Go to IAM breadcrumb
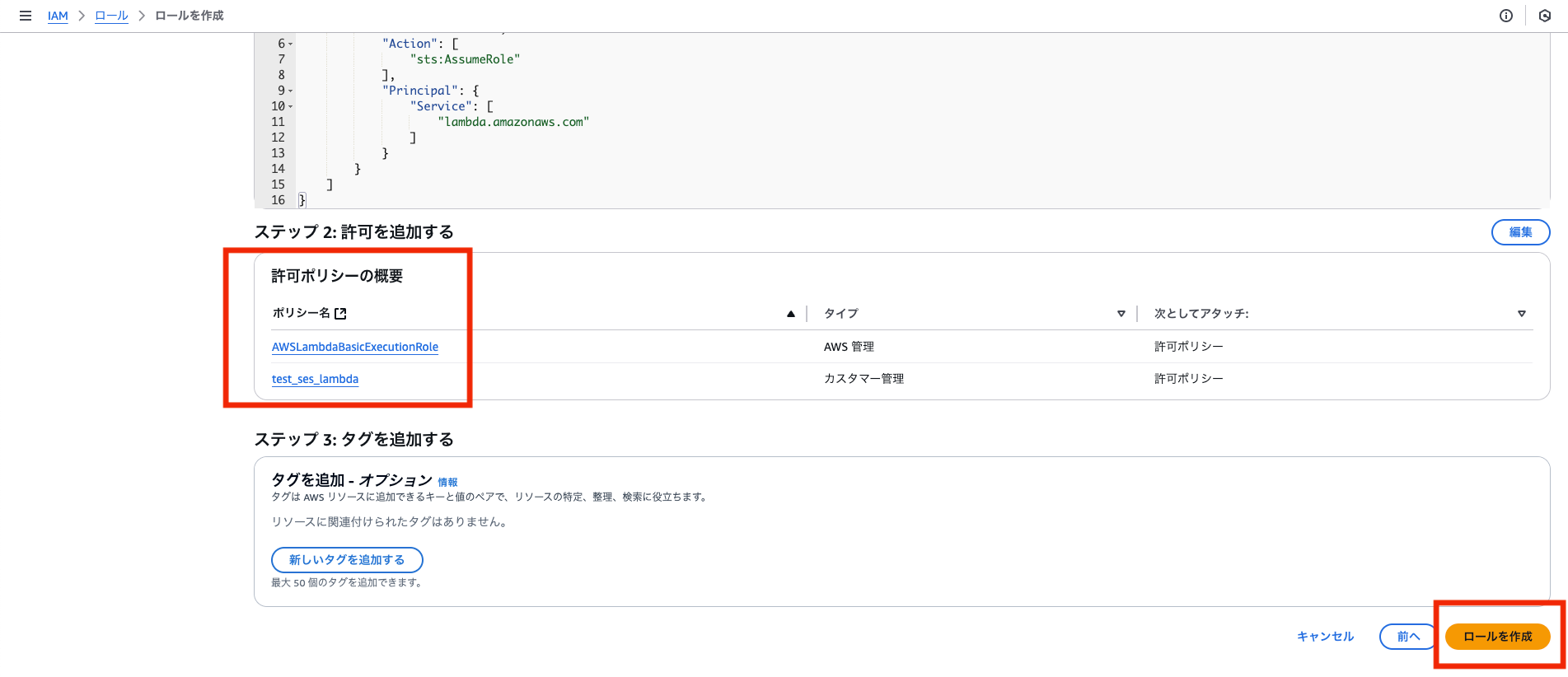Screen dimensions: 1568x677 (x=58, y=16)
